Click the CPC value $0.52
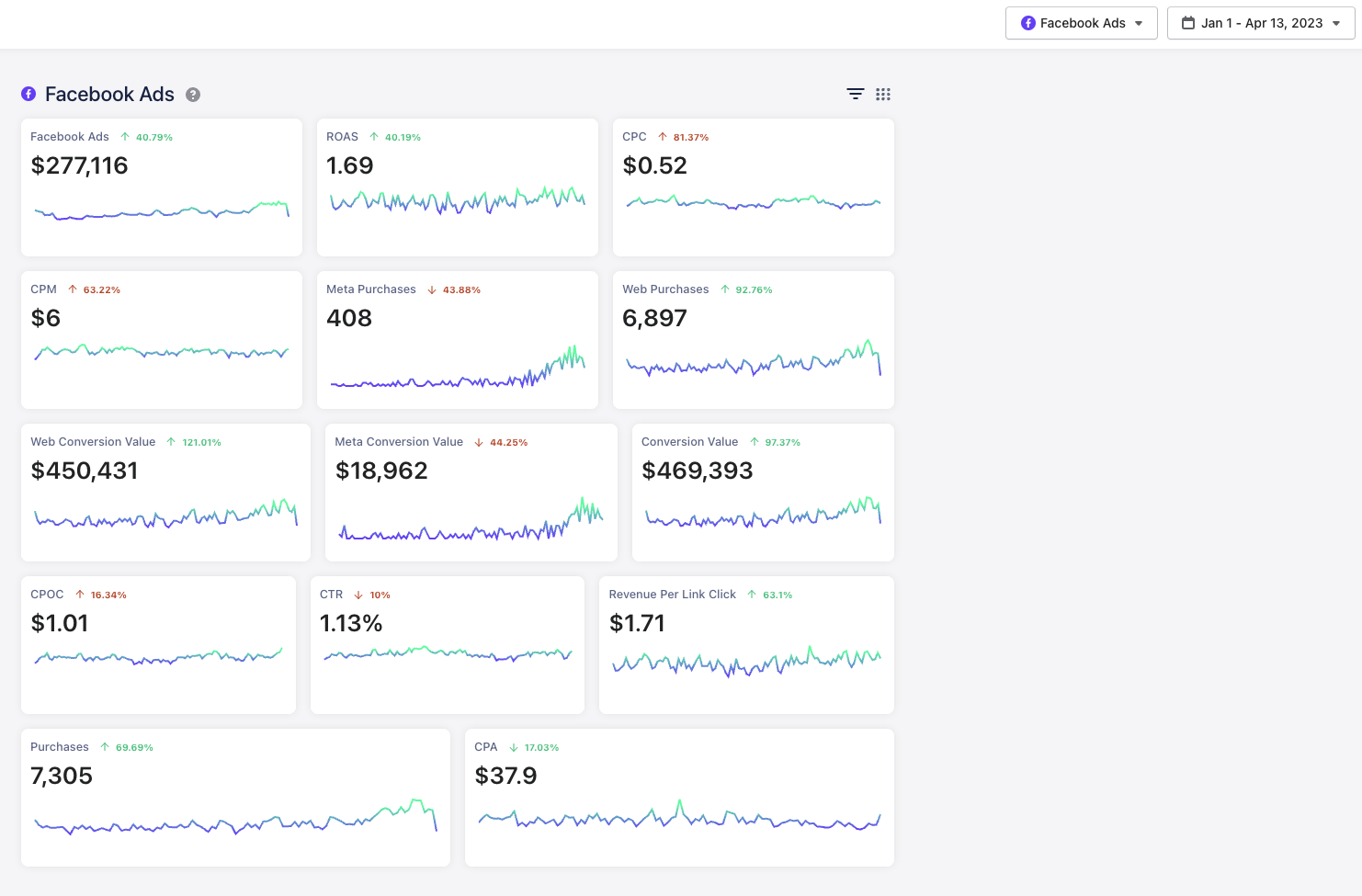 tap(654, 165)
